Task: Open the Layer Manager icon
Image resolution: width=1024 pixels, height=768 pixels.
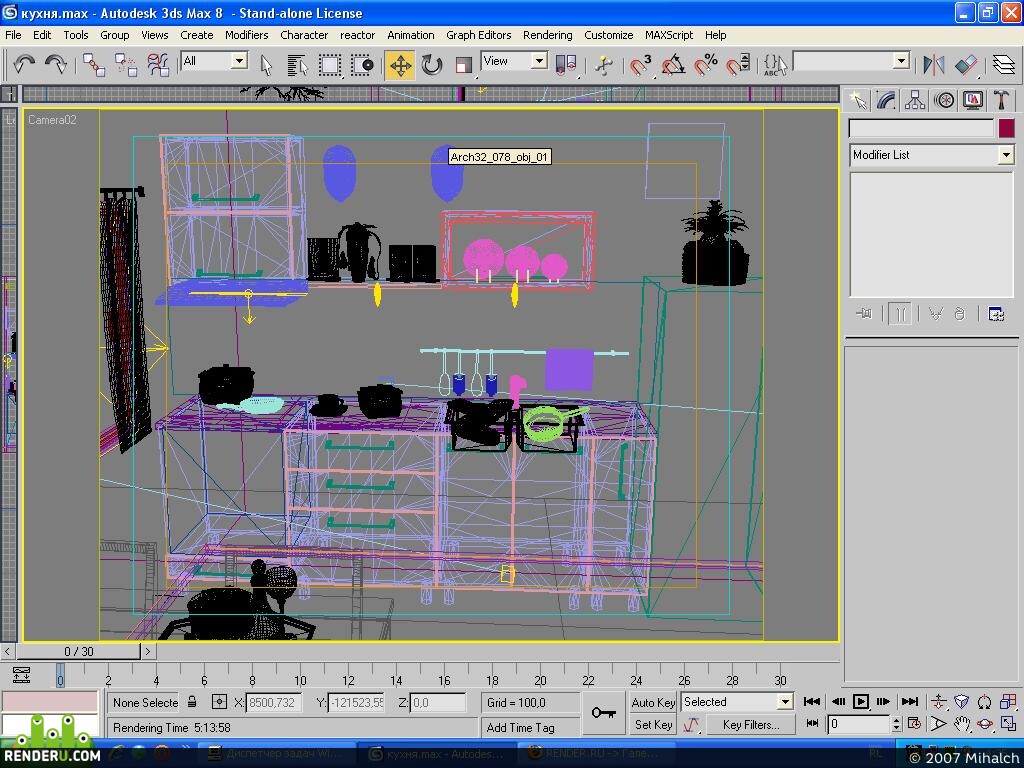Action: tap(1004, 65)
